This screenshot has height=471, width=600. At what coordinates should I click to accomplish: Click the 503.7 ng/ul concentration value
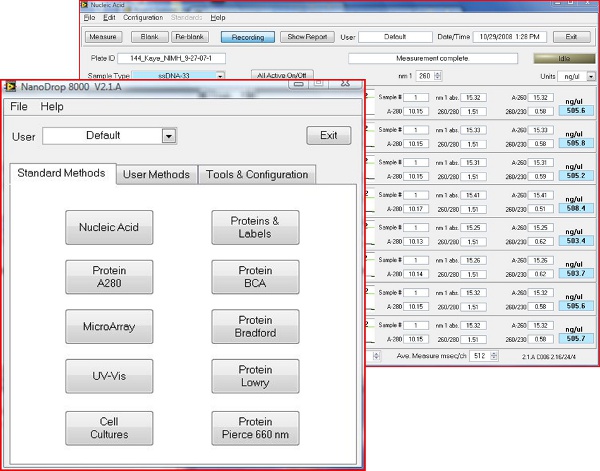click(x=576, y=273)
